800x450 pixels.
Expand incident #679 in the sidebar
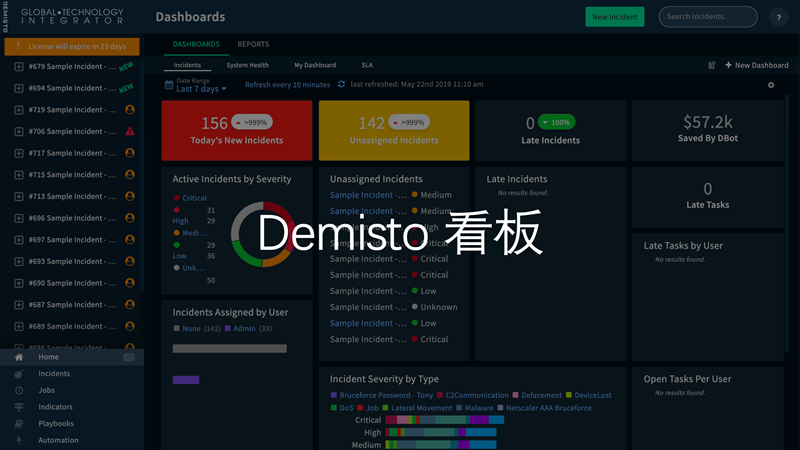point(19,66)
